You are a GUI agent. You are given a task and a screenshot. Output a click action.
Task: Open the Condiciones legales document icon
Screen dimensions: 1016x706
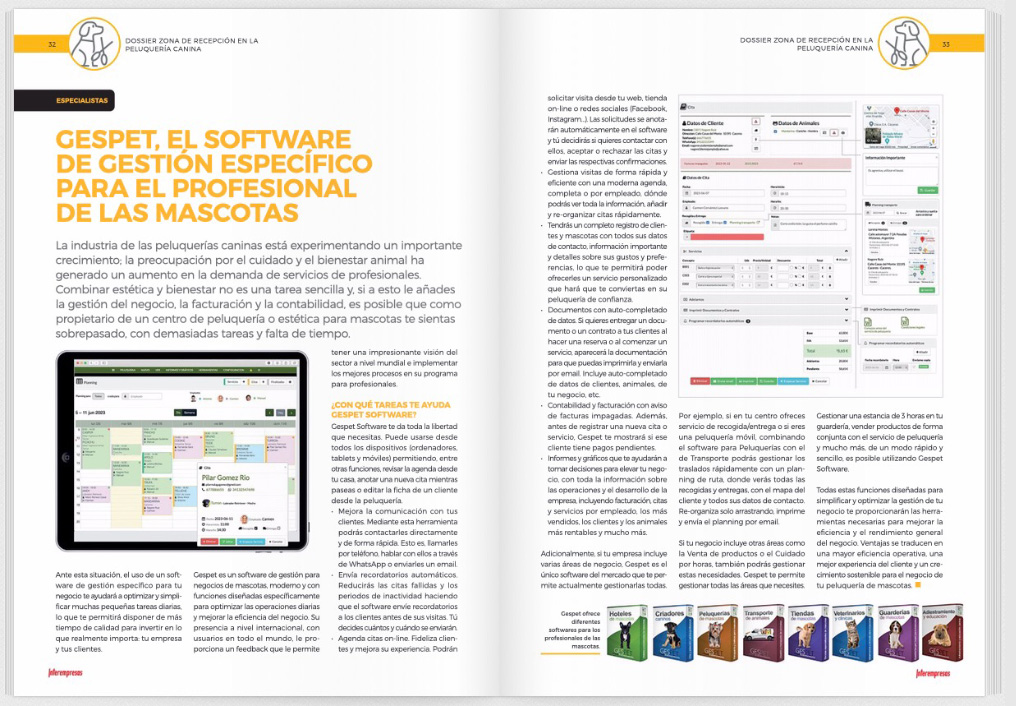click(x=905, y=322)
